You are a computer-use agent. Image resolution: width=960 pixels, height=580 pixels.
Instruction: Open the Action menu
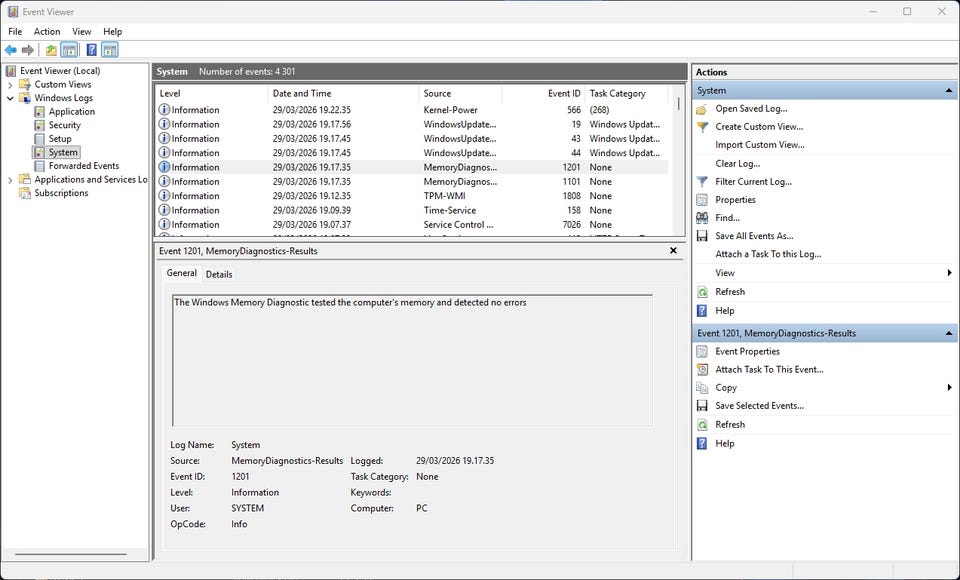[47, 32]
